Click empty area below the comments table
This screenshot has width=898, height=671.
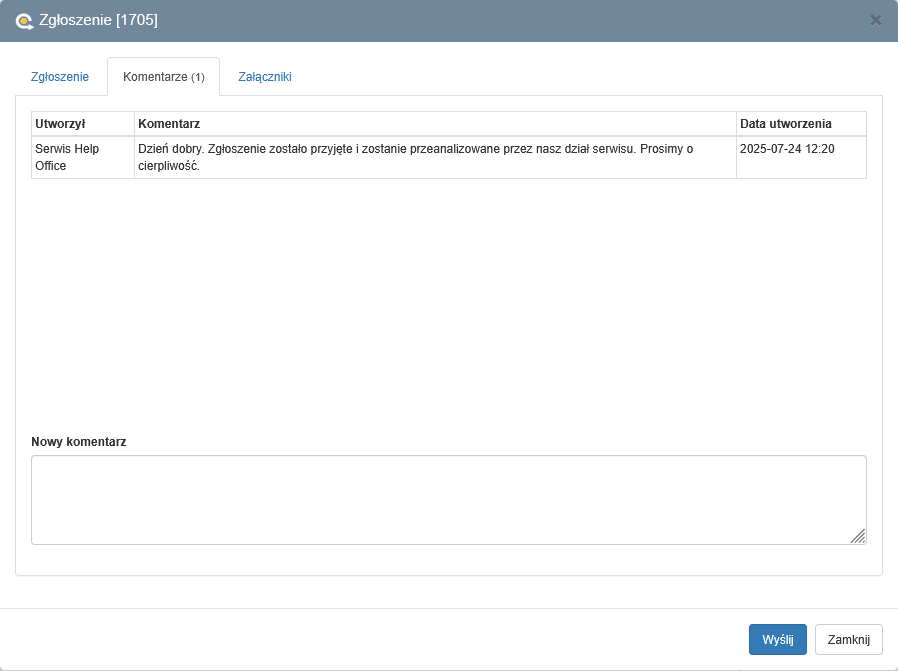448,300
